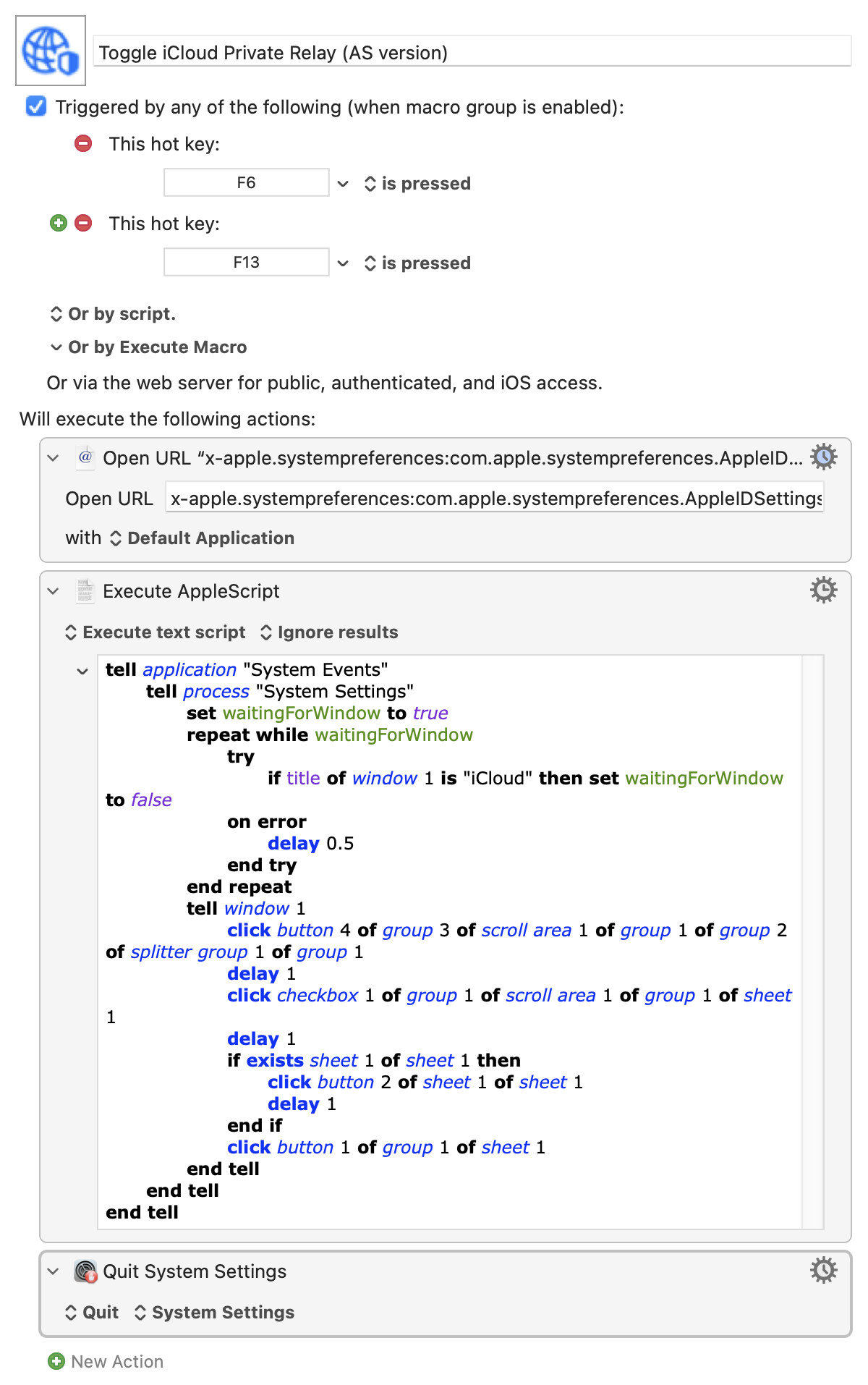The height and width of the screenshot is (1385, 868).
Task: Click the macro globe shield icon
Action: pos(51,51)
